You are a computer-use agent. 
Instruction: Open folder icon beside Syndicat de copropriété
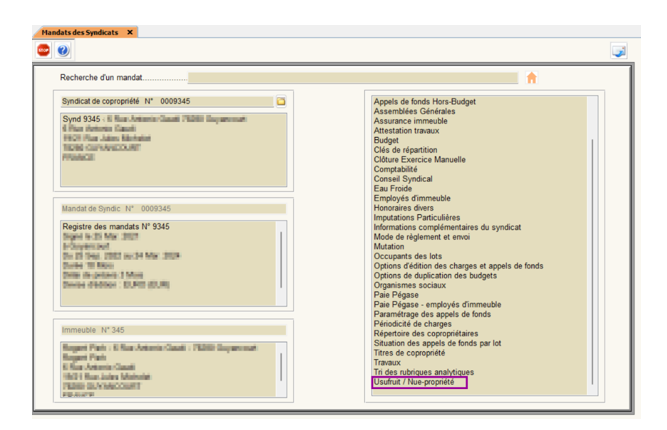coord(281,101)
